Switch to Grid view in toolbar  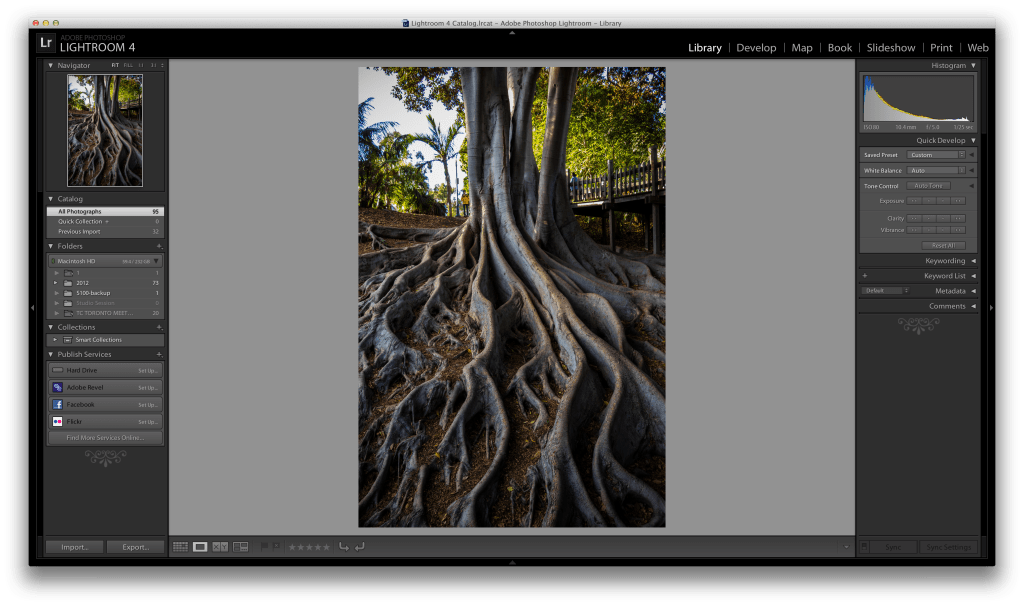[180, 547]
